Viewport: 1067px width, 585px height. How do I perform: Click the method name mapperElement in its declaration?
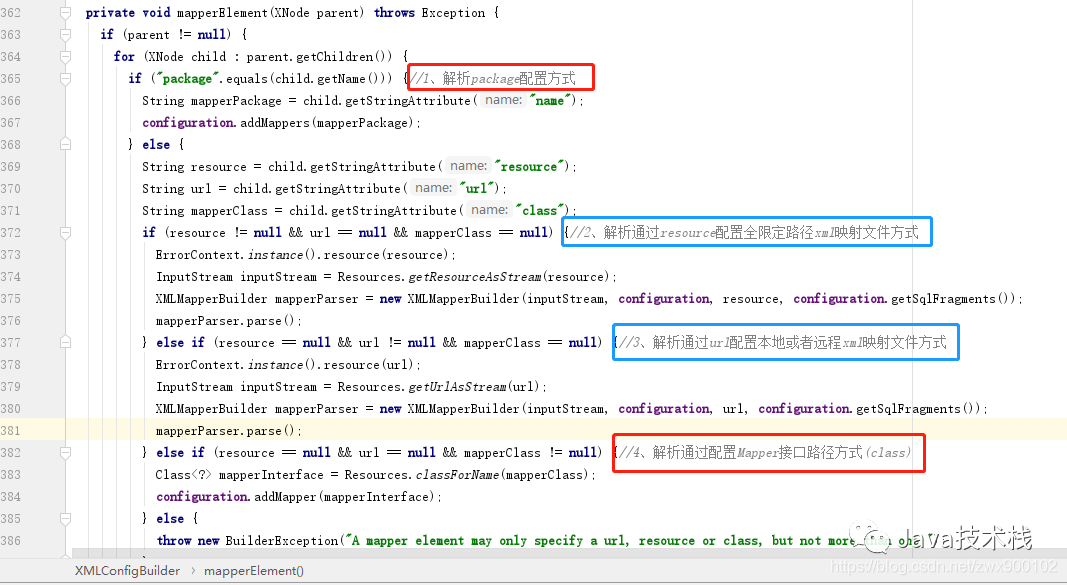(223, 13)
